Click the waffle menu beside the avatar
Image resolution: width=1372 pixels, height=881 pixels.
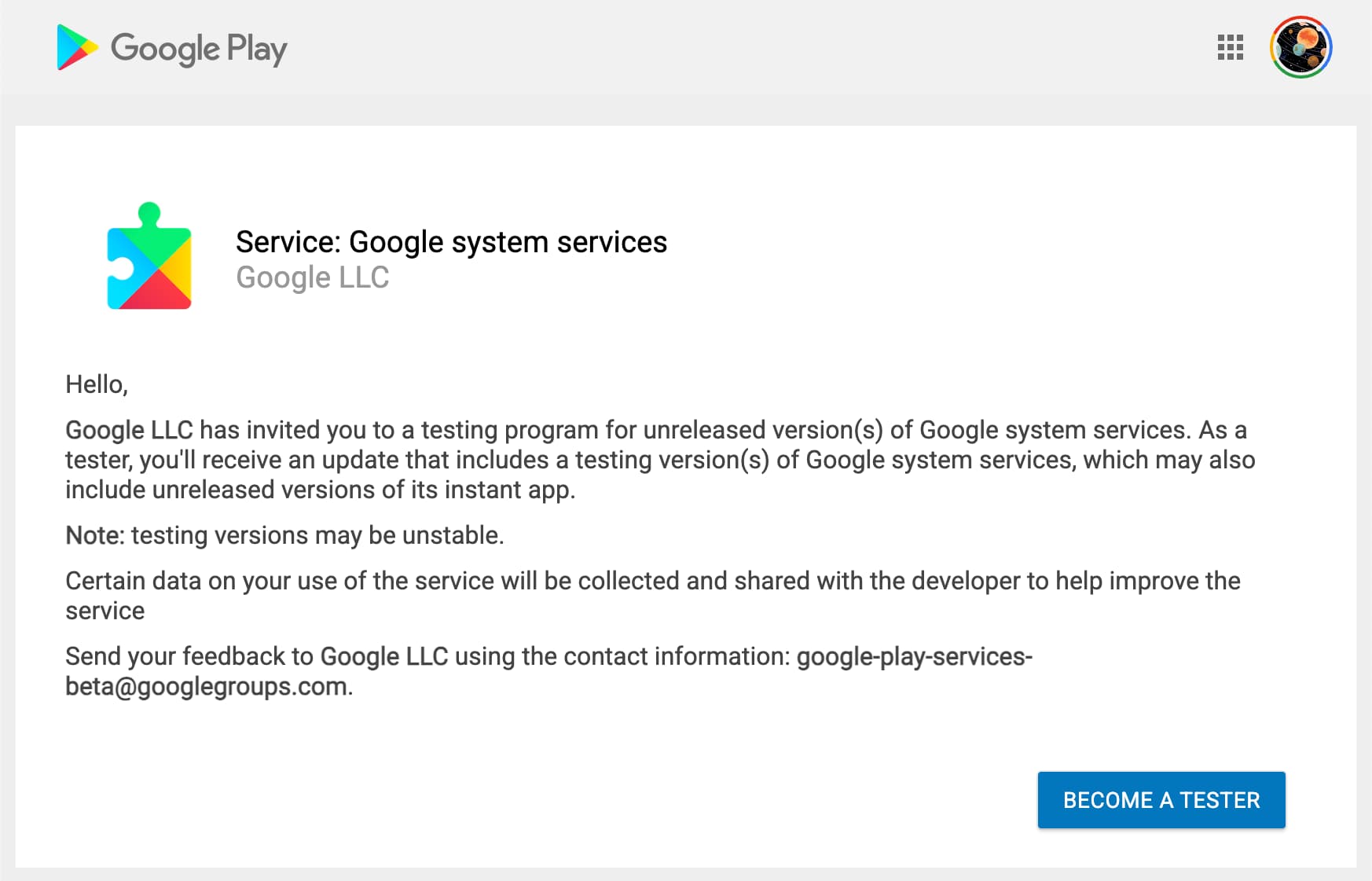pos(1228,48)
